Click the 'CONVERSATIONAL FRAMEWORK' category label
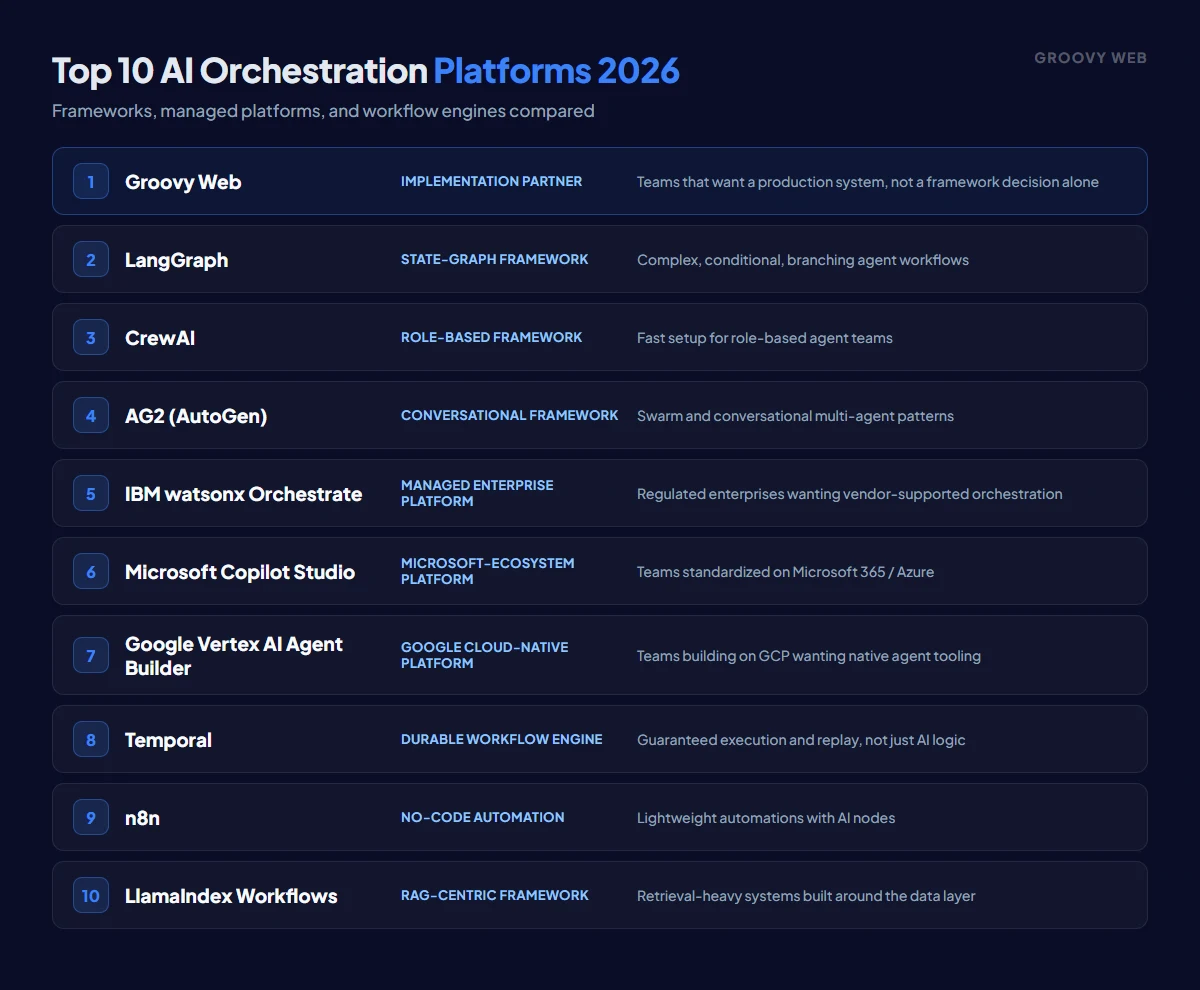This screenshot has height=990, width=1200. 510,415
